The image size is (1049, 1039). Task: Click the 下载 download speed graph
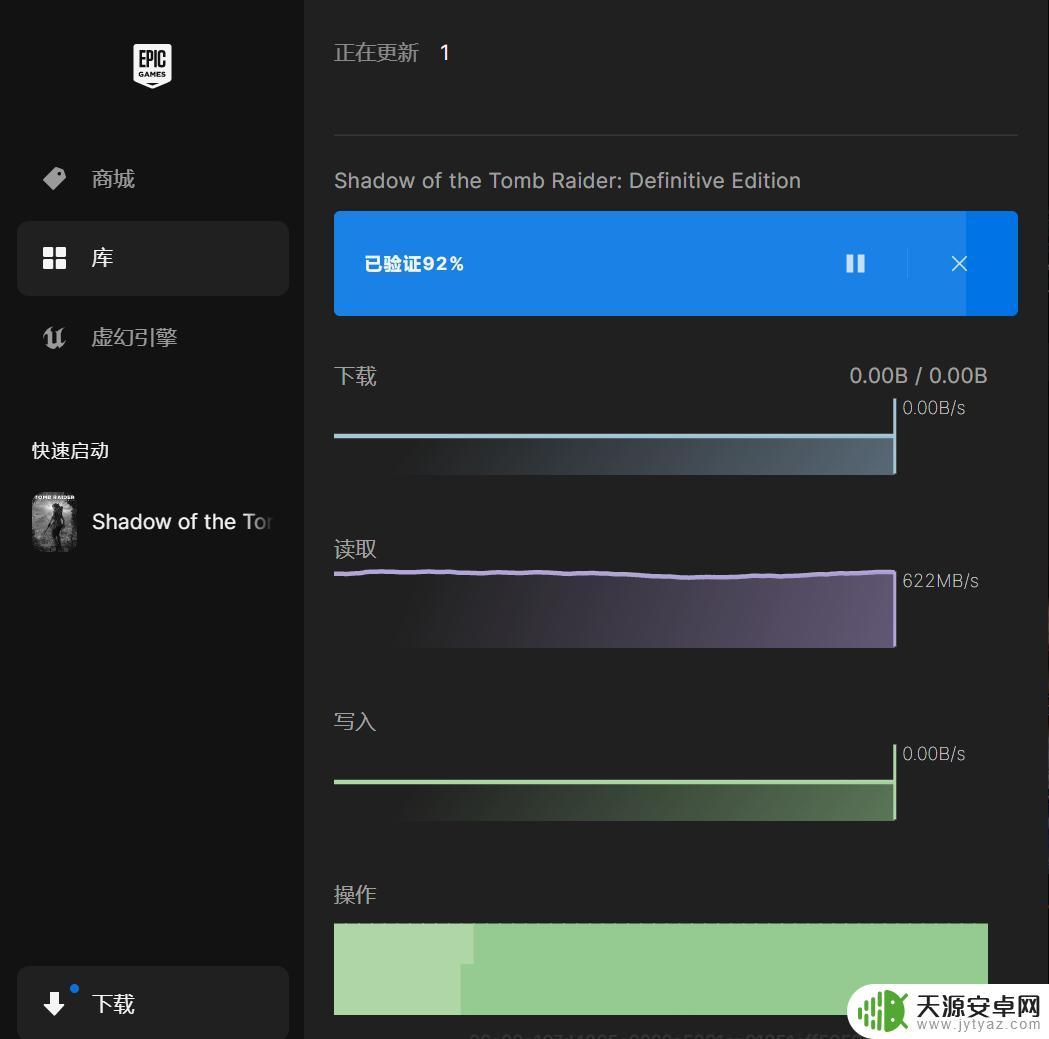pyautogui.click(x=615, y=436)
